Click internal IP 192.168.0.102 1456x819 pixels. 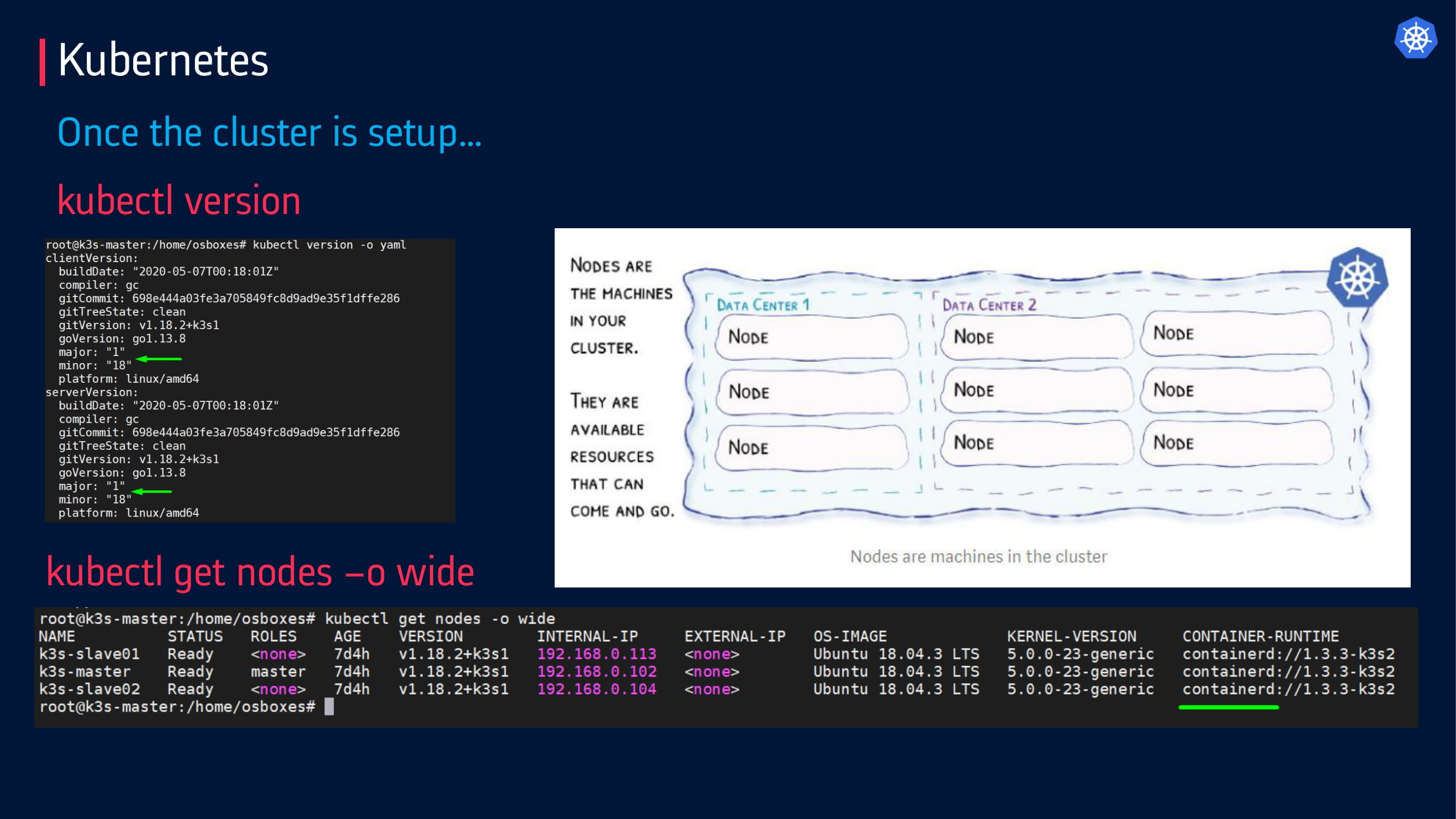[596, 672]
